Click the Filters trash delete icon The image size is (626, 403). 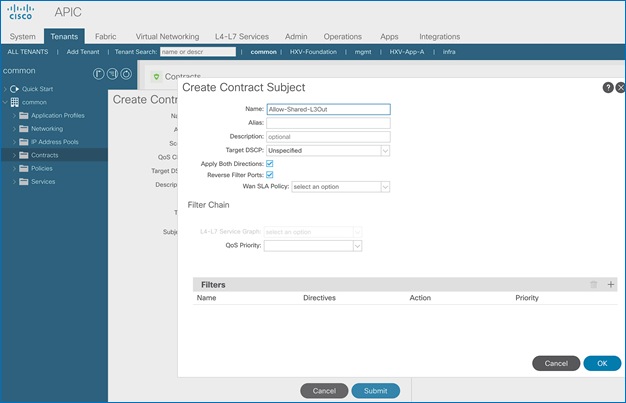tap(594, 284)
